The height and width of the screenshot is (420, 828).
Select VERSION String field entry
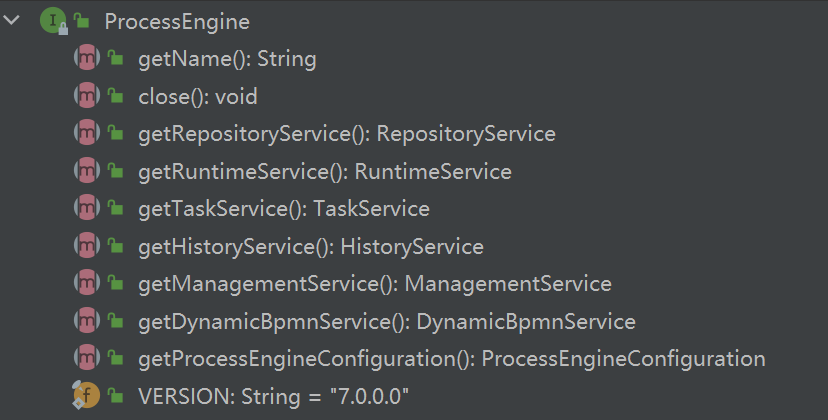point(274,396)
